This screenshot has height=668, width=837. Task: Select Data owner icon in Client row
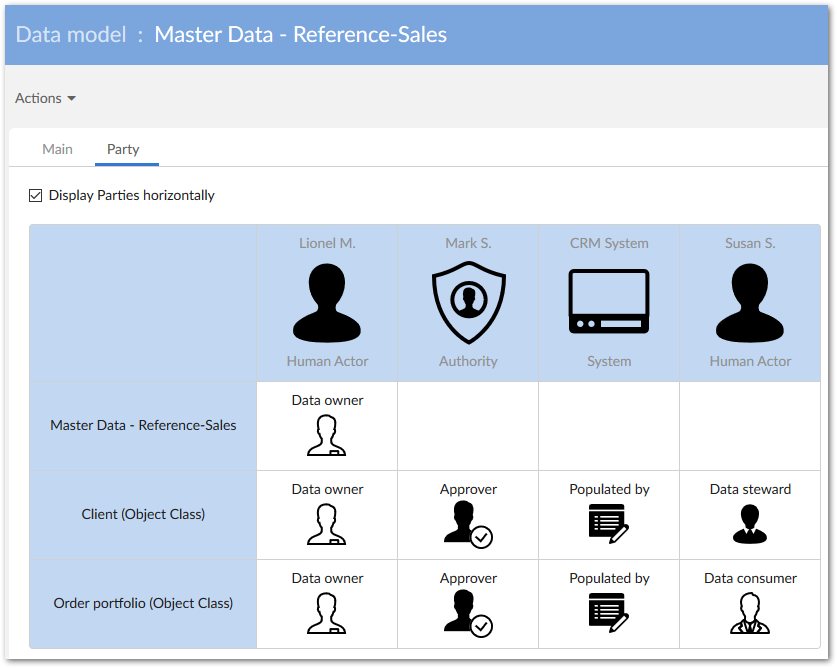327,524
